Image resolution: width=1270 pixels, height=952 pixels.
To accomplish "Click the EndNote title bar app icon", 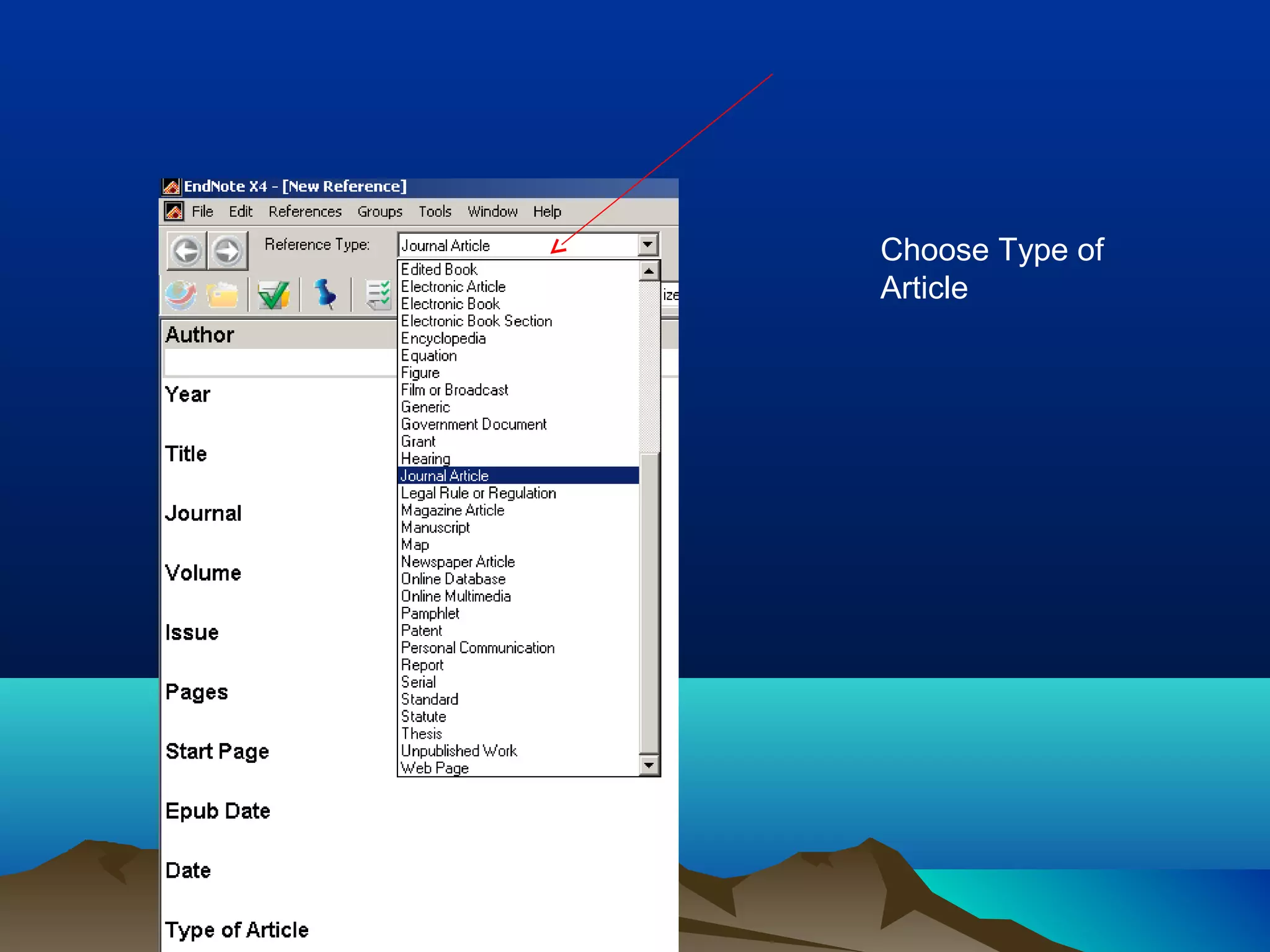I will click(171, 187).
